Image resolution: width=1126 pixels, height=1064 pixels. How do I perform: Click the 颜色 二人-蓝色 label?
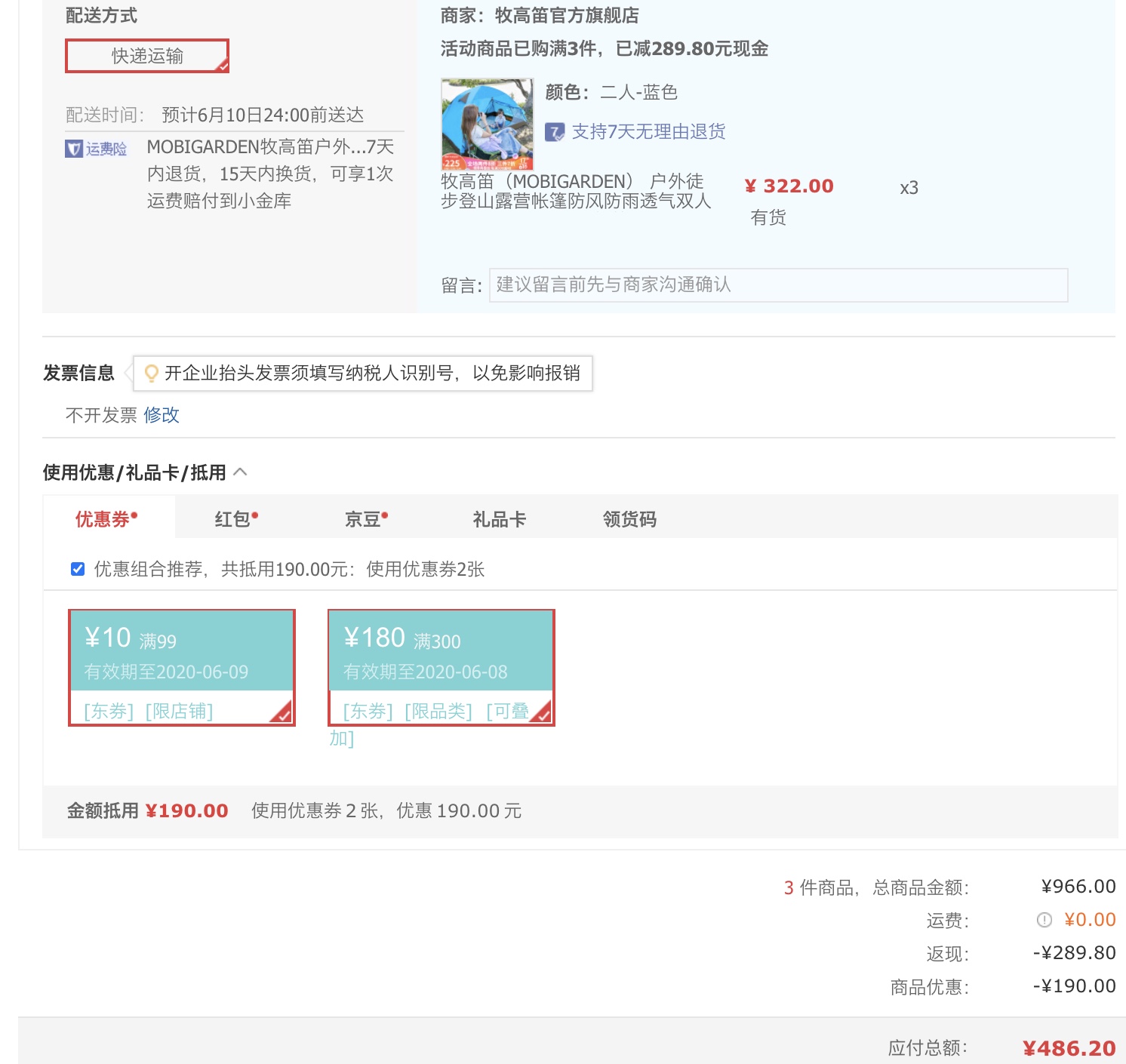click(611, 92)
